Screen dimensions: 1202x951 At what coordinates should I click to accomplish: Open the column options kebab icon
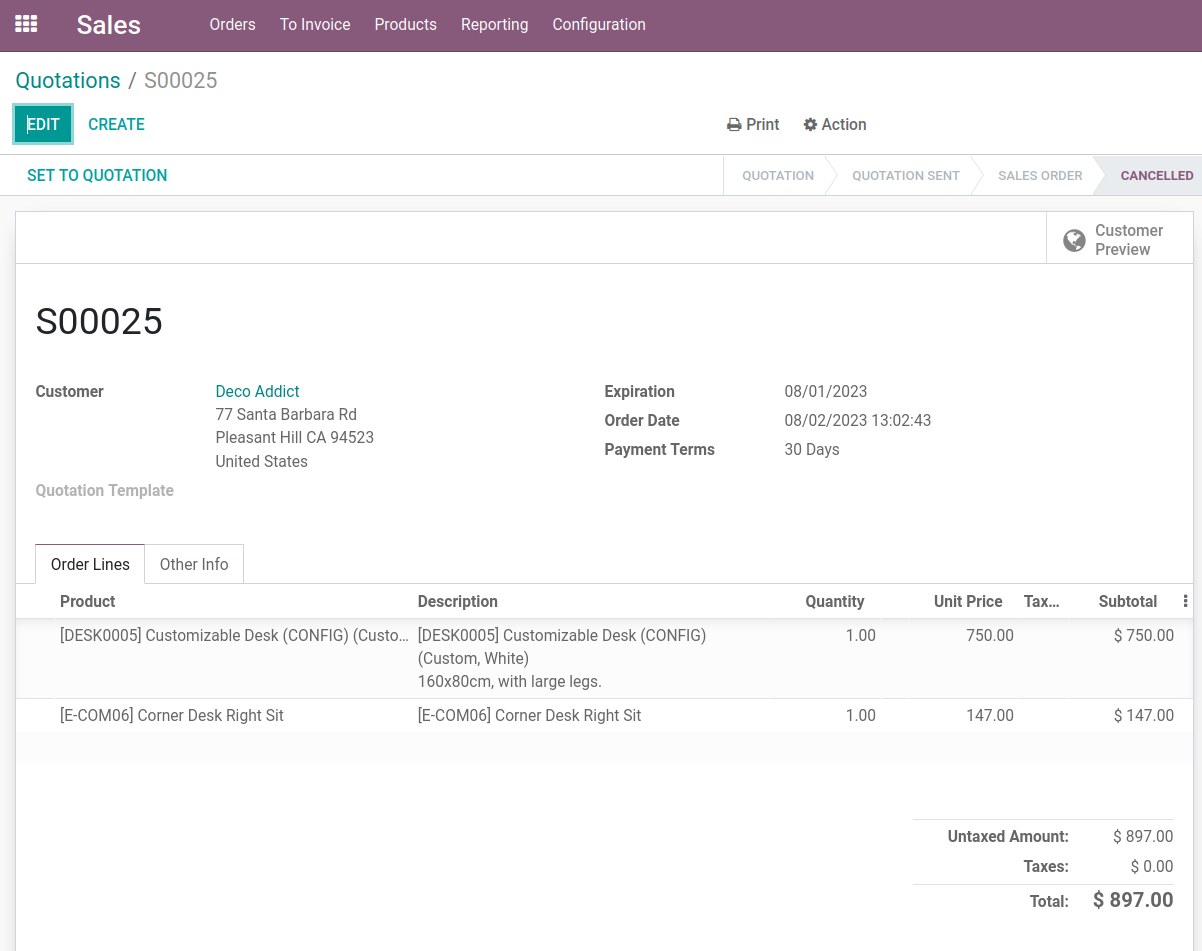1185,601
